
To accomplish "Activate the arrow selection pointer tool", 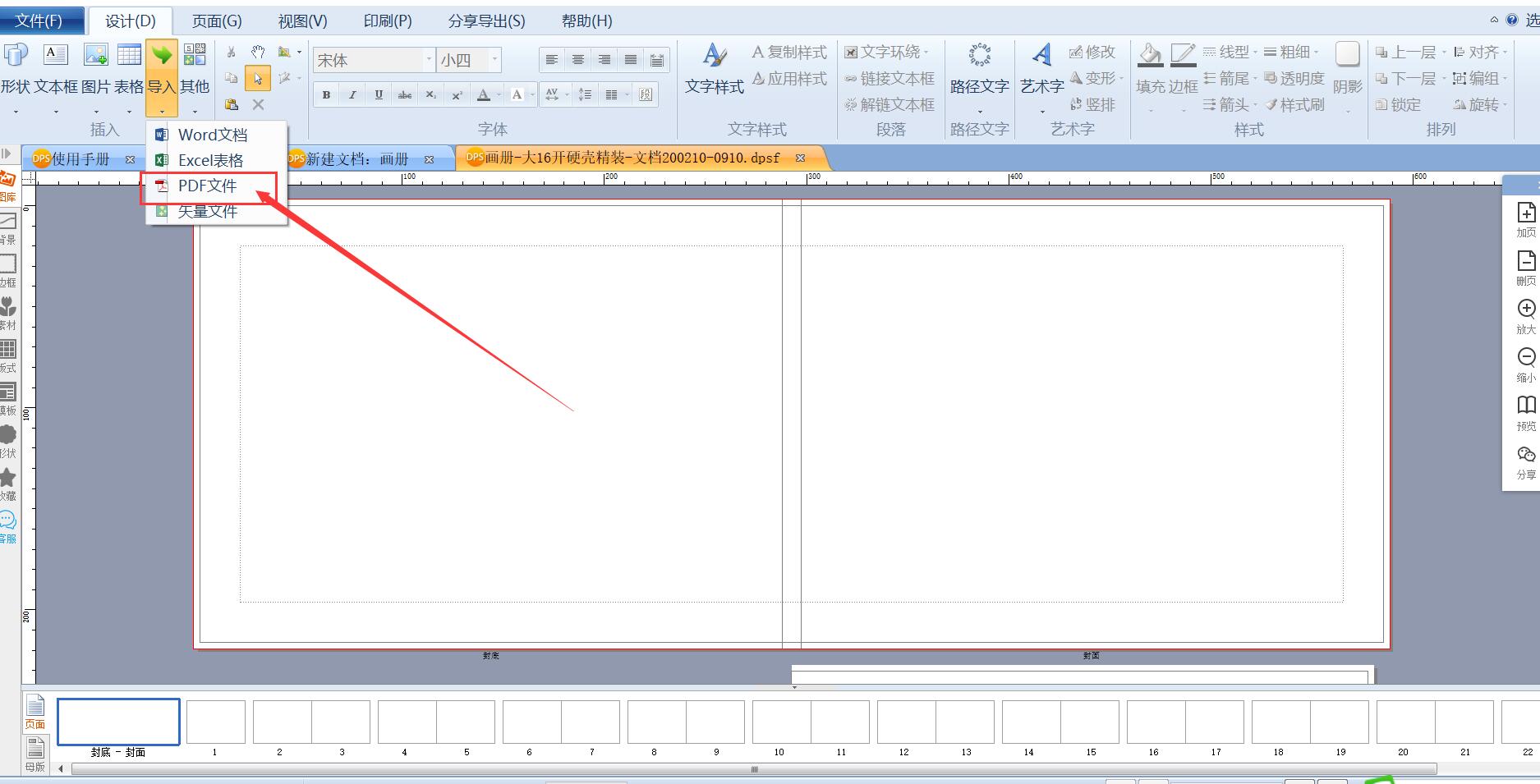I will click(258, 79).
